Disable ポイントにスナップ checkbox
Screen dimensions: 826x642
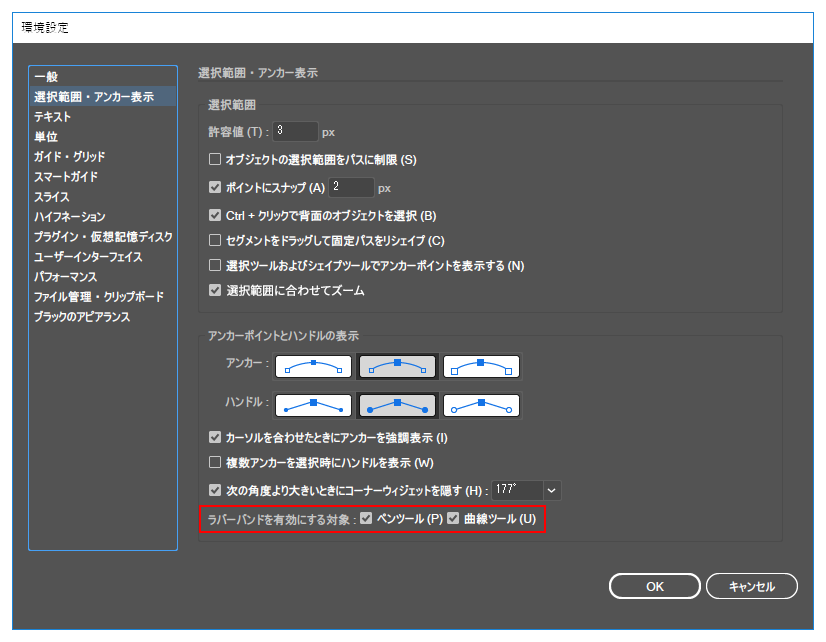215,185
